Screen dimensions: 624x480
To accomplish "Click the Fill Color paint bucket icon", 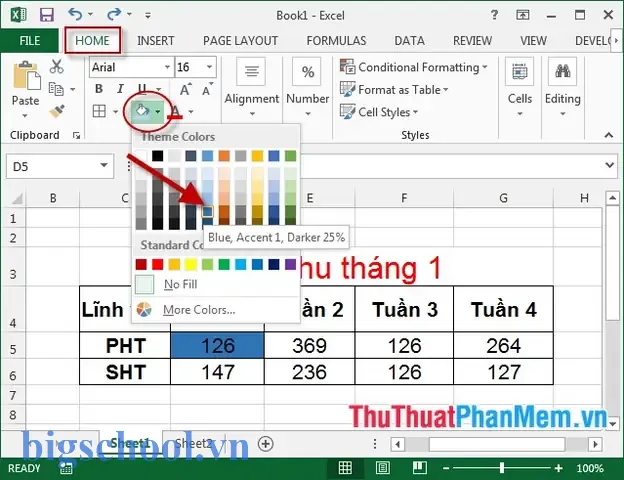I will pos(142,111).
